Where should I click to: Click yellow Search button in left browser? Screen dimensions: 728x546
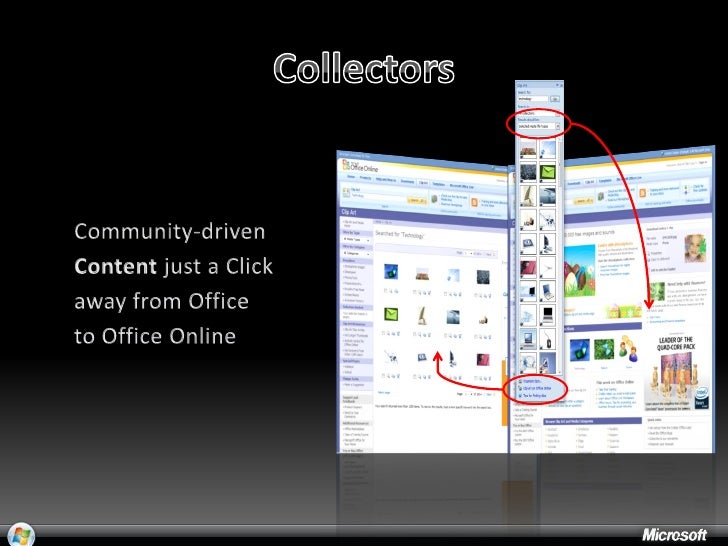[x=417, y=201]
